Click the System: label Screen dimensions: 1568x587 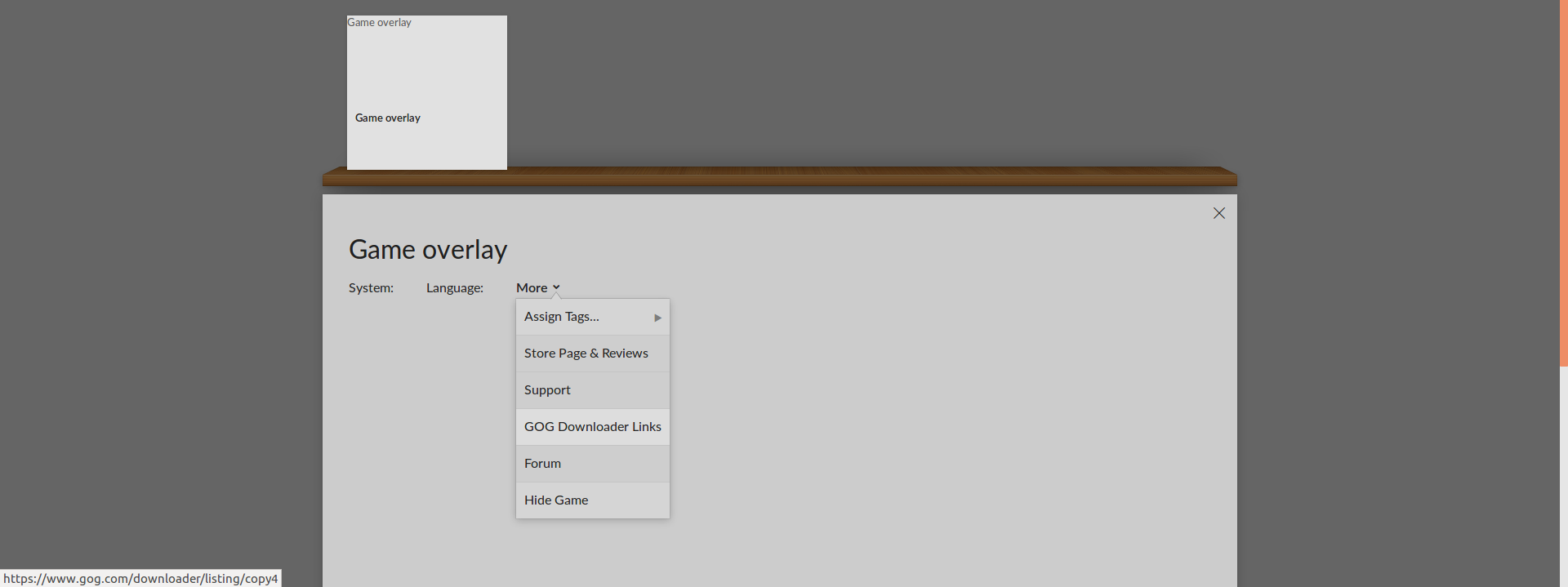(371, 288)
